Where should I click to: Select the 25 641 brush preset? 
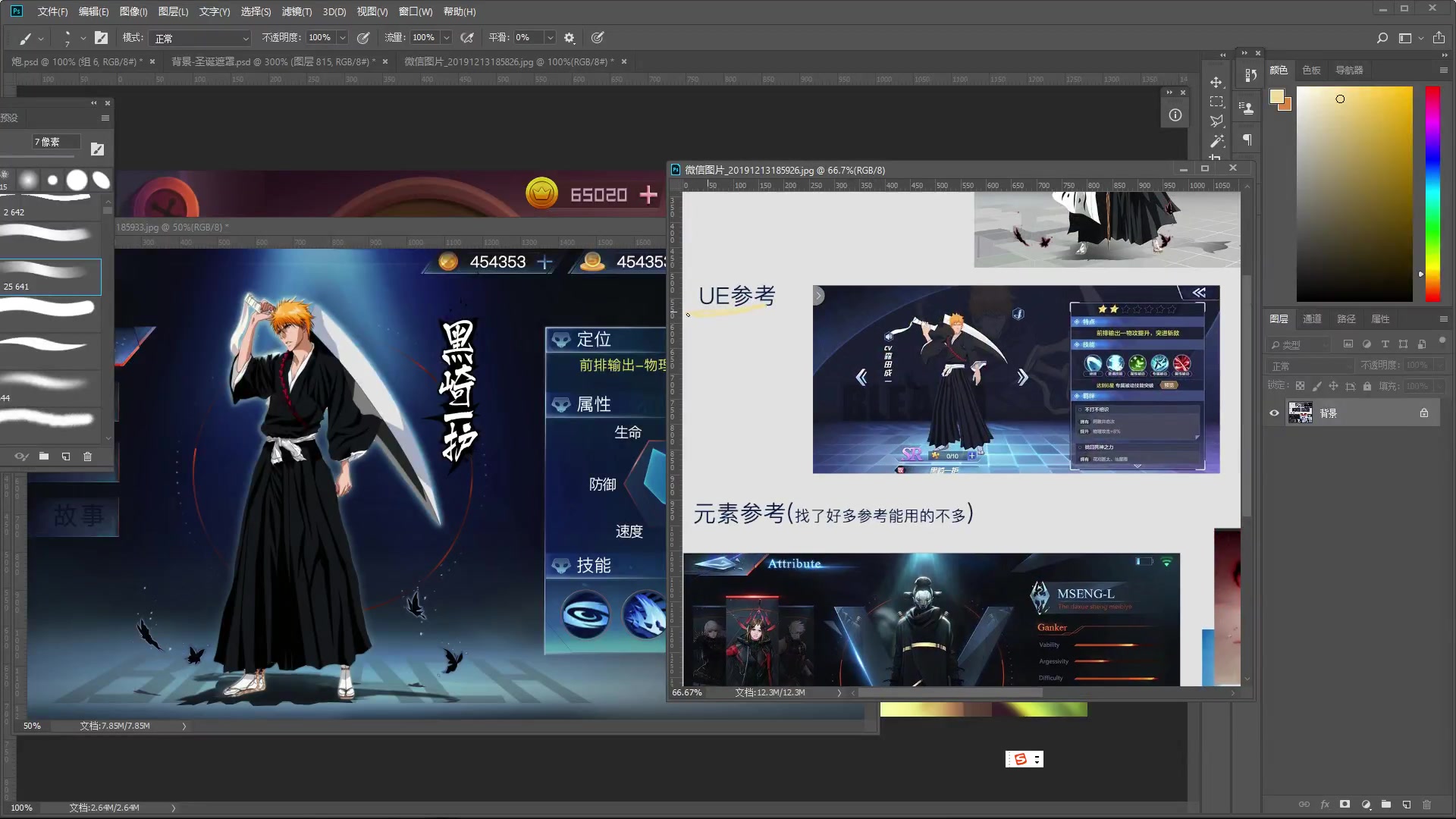tap(51, 277)
